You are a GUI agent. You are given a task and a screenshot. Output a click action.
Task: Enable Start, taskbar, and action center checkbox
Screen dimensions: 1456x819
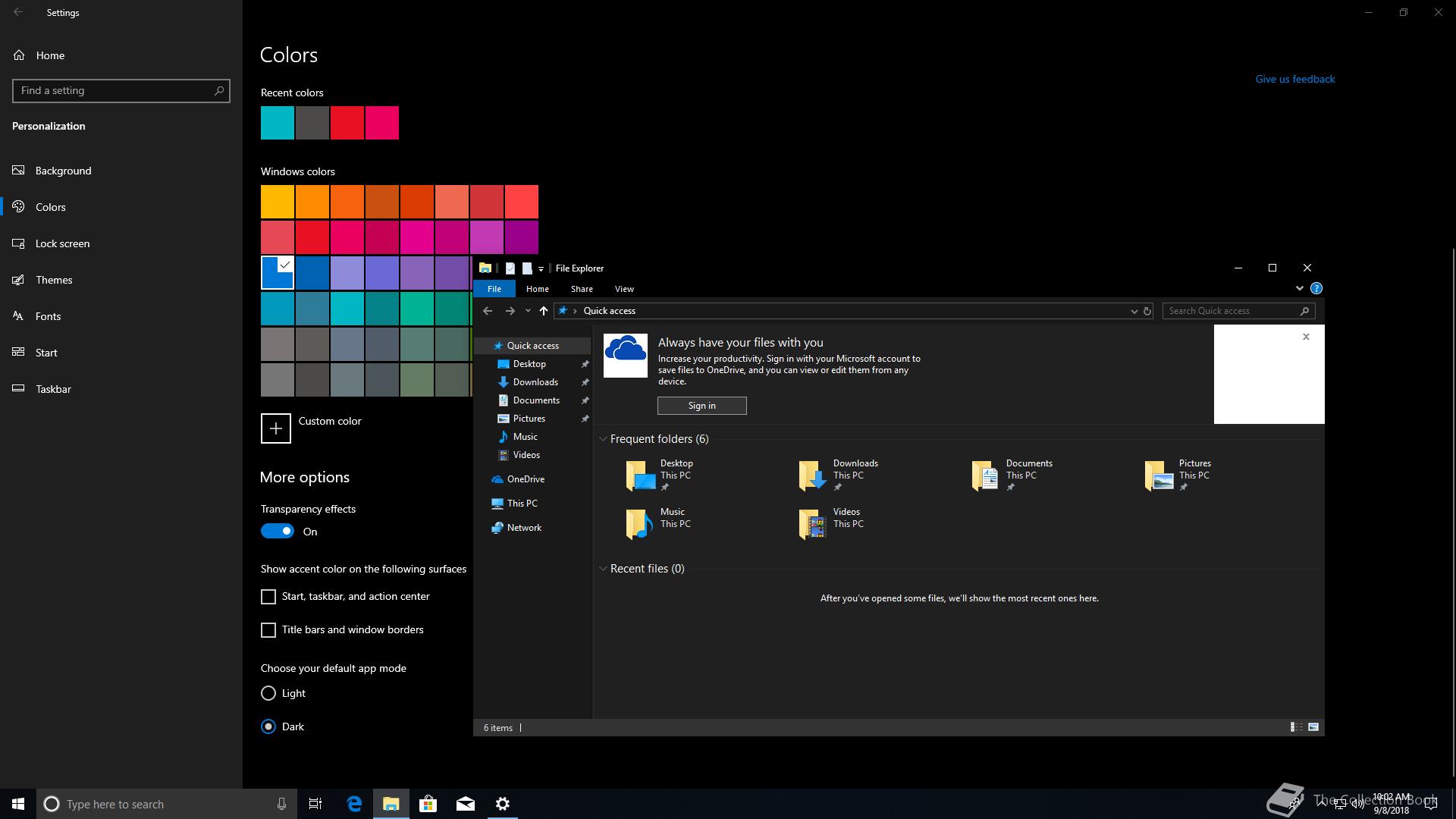point(268,597)
